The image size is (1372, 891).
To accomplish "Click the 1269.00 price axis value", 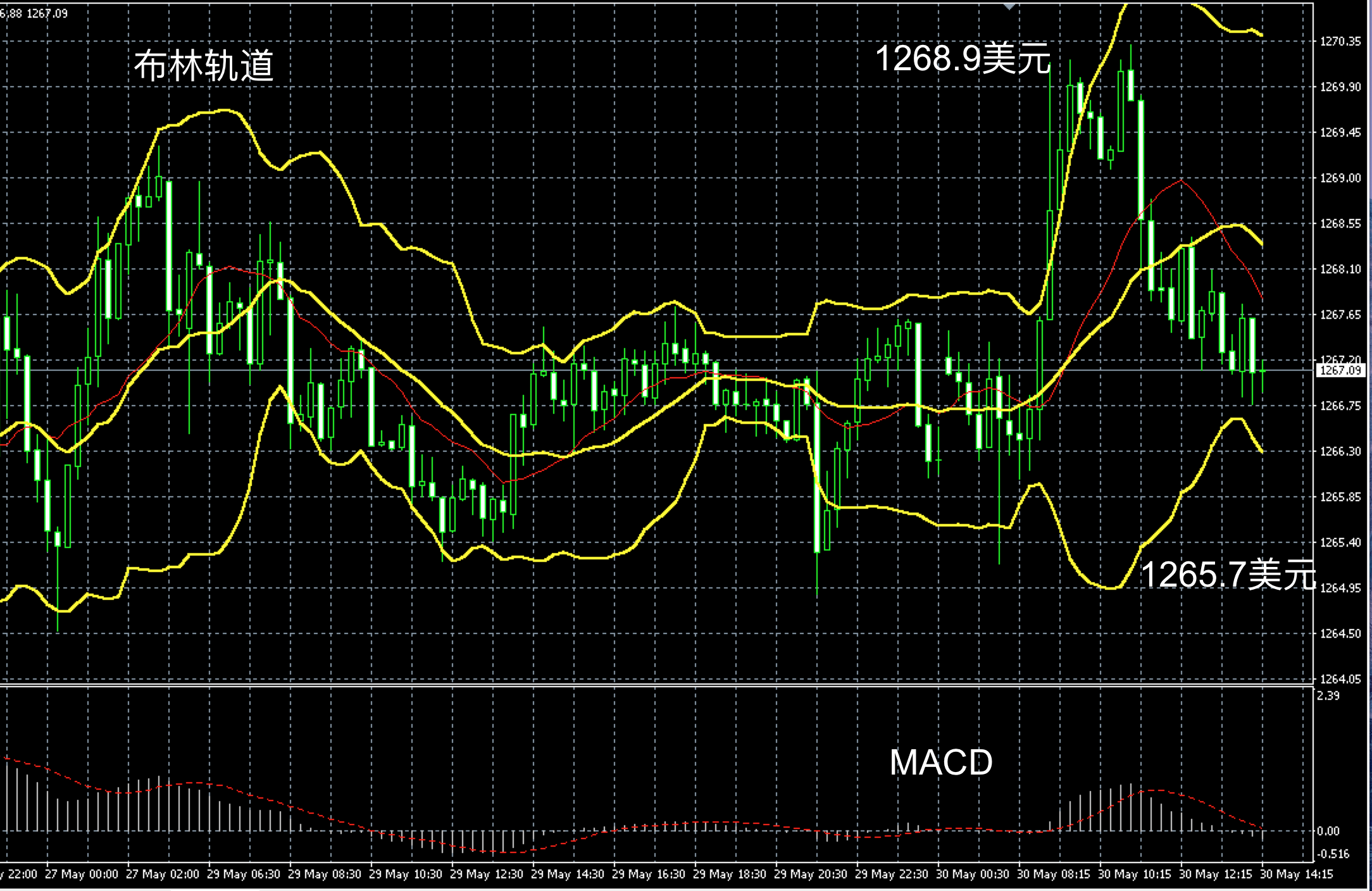I will pos(1340,178).
